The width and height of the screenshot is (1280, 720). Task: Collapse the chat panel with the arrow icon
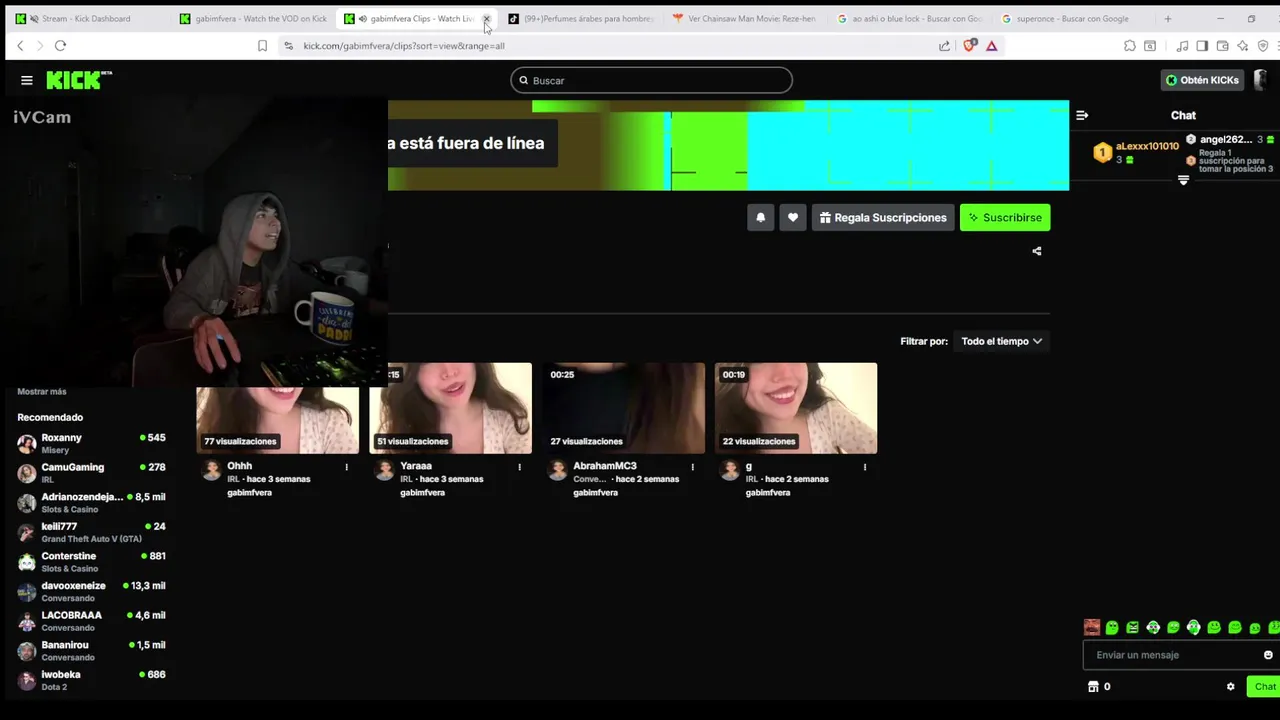click(x=1082, y=115)
